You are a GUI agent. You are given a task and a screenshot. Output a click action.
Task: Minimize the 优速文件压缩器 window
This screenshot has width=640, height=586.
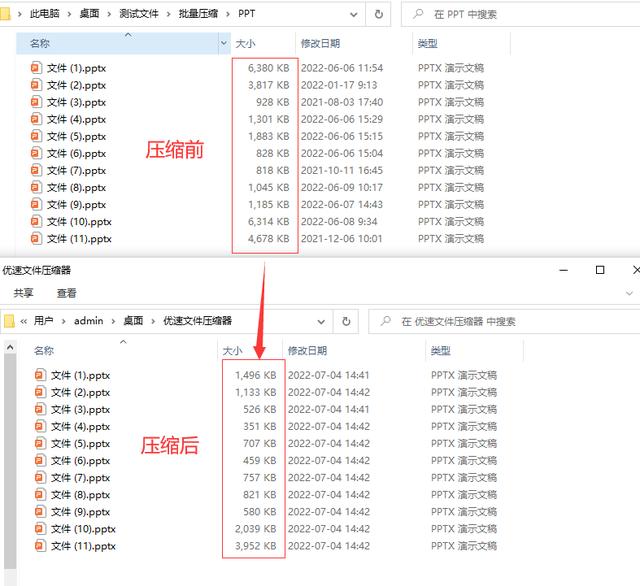[x=564, y=270]
